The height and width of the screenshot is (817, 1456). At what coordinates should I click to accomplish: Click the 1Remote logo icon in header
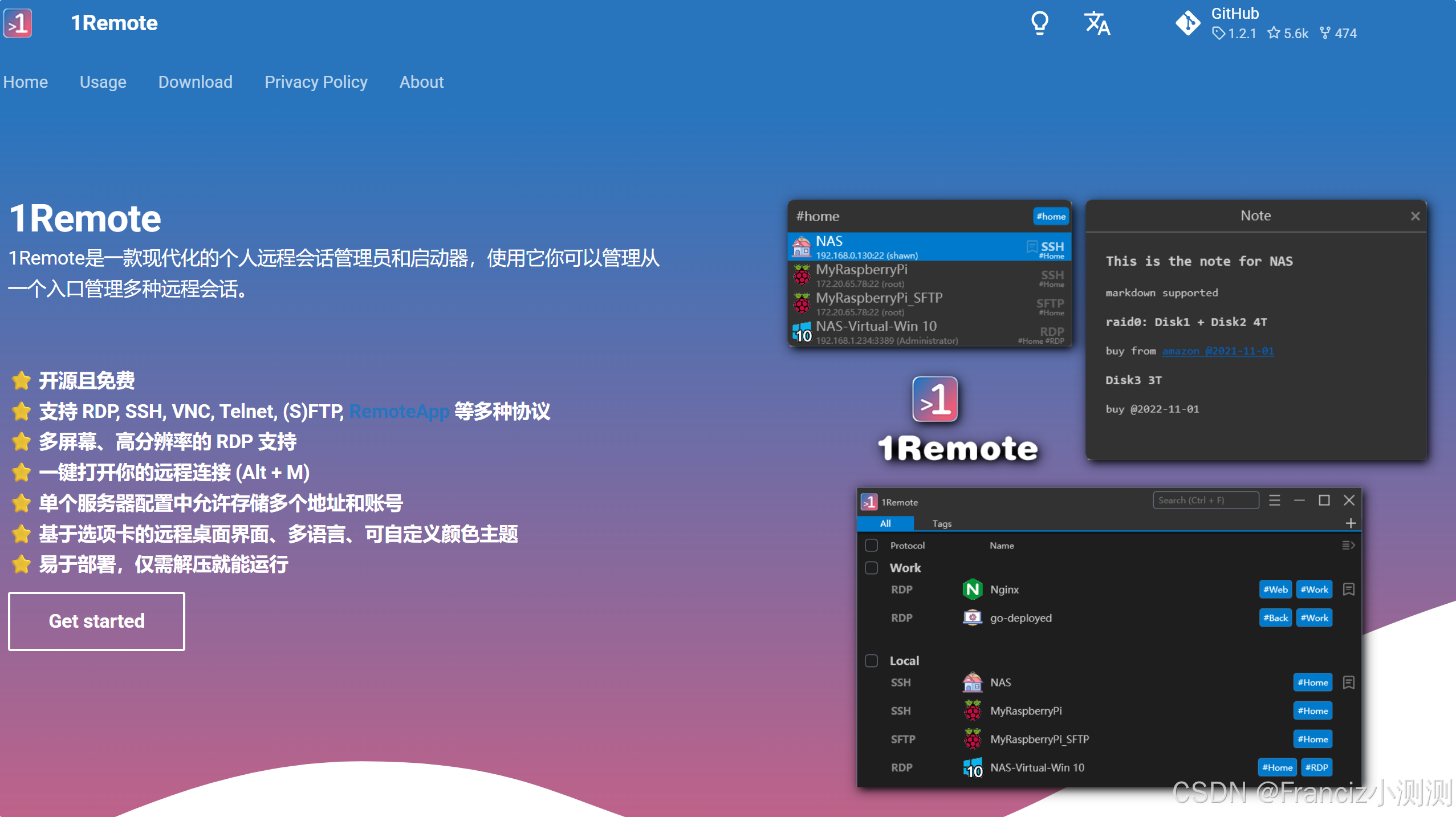[18, 23]
